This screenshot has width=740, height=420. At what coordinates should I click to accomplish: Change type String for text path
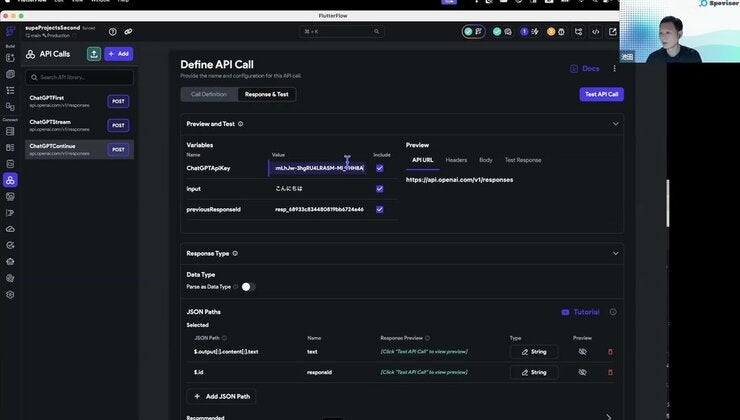coord(534,352)
